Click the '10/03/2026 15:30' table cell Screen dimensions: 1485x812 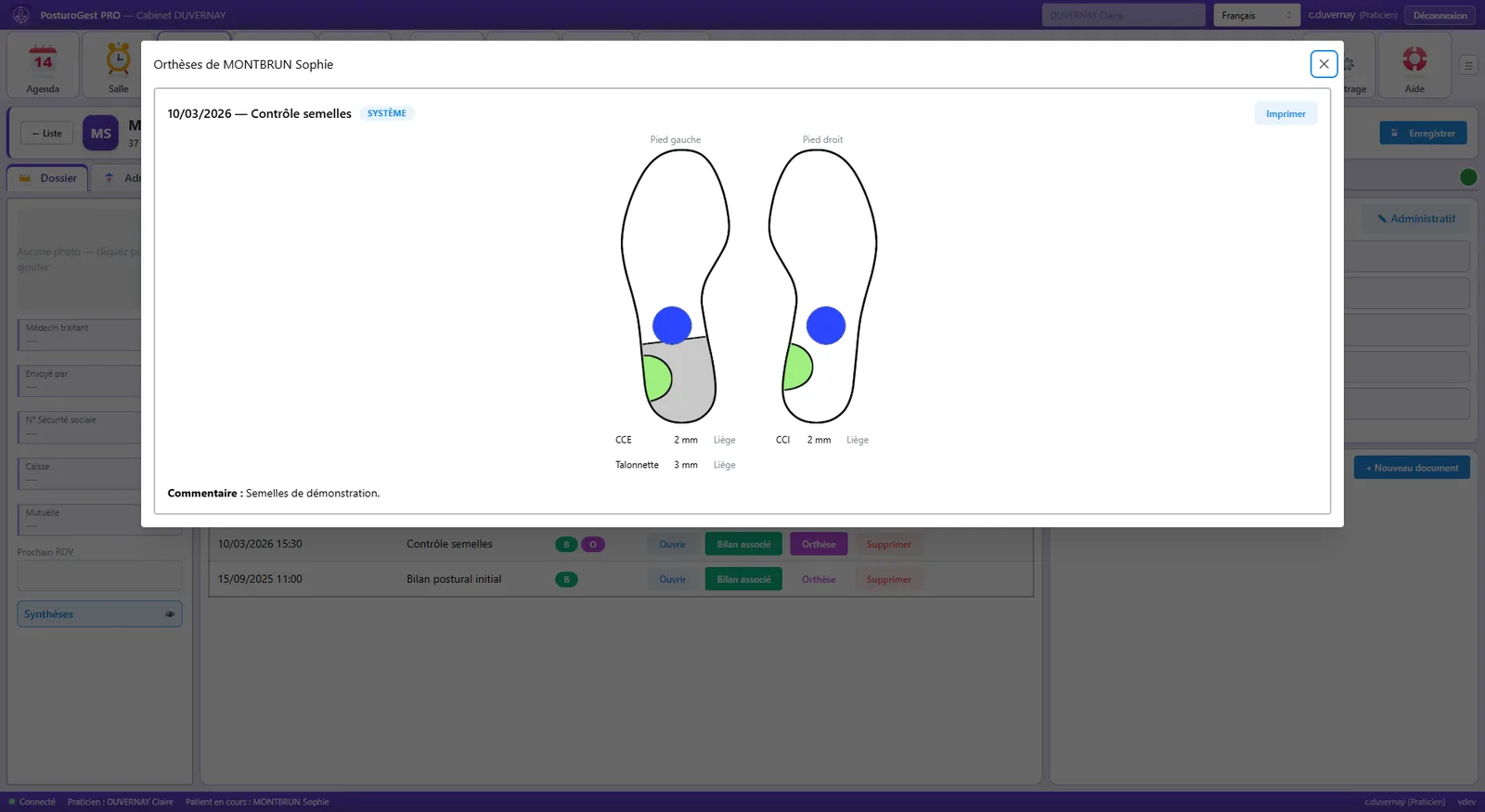point(260,545)
